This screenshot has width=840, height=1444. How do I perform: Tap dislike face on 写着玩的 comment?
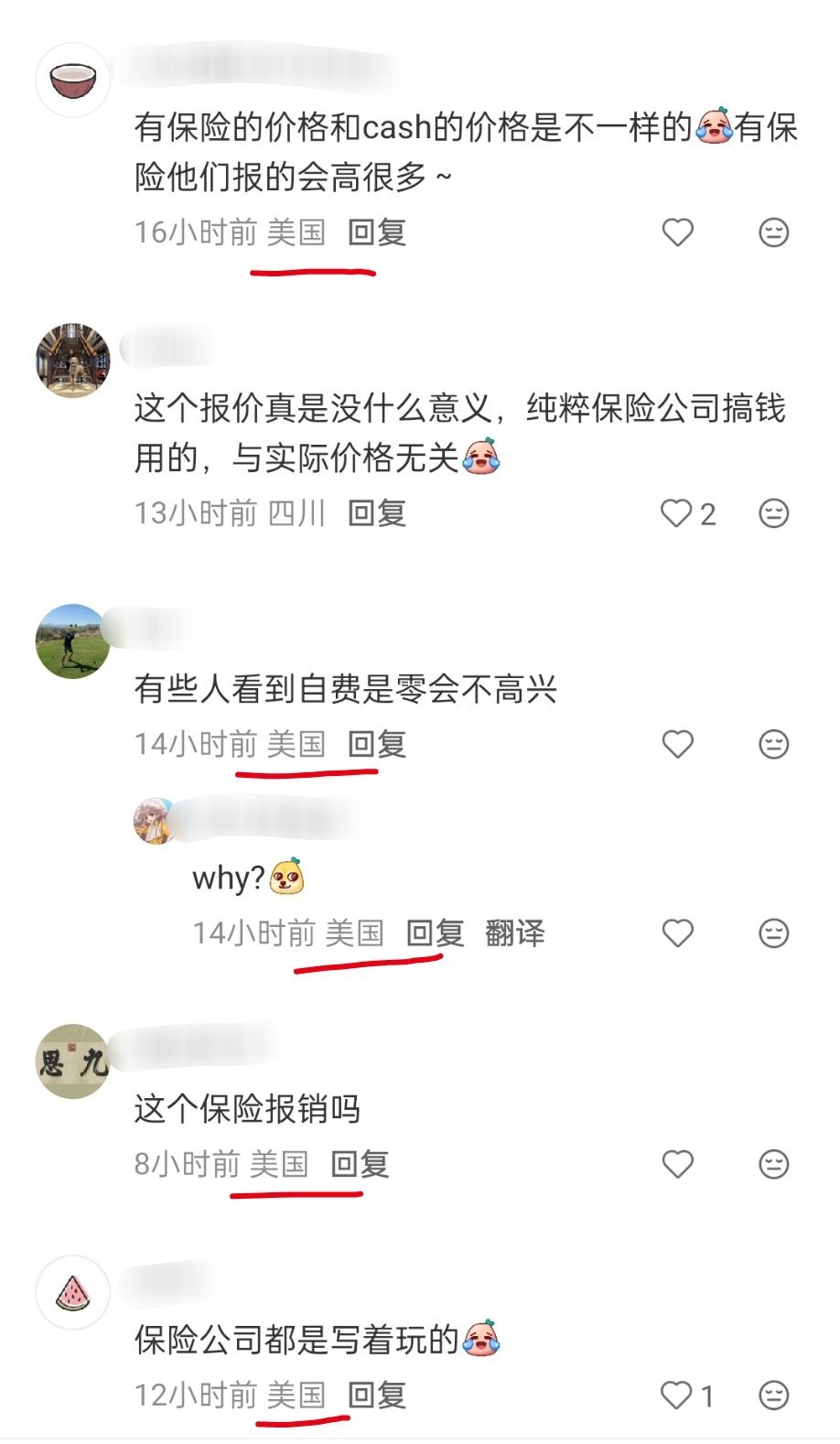tap(774, 1396)
